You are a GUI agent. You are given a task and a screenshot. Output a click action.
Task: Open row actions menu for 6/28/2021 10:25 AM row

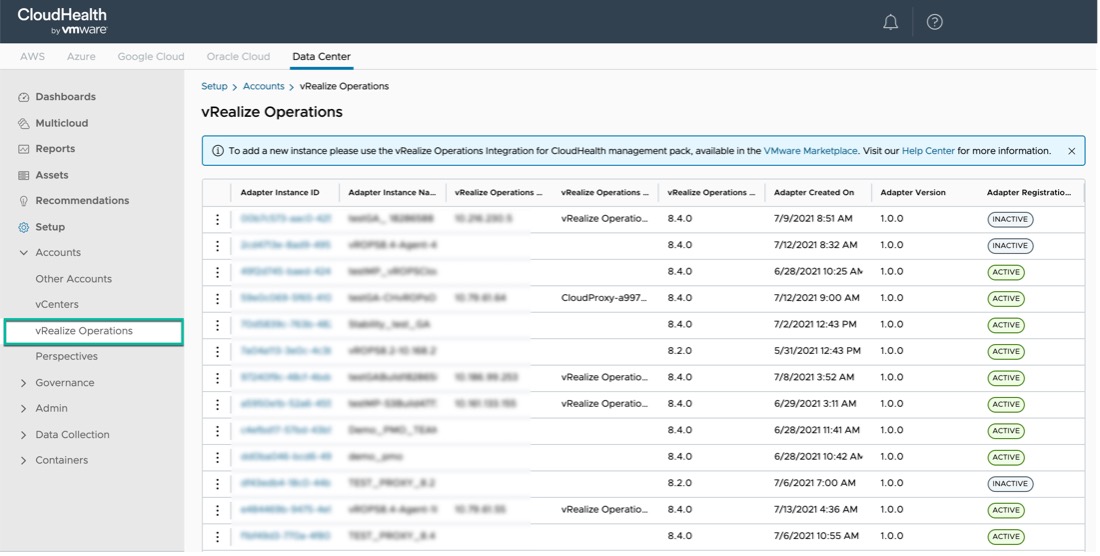(217, 272)
